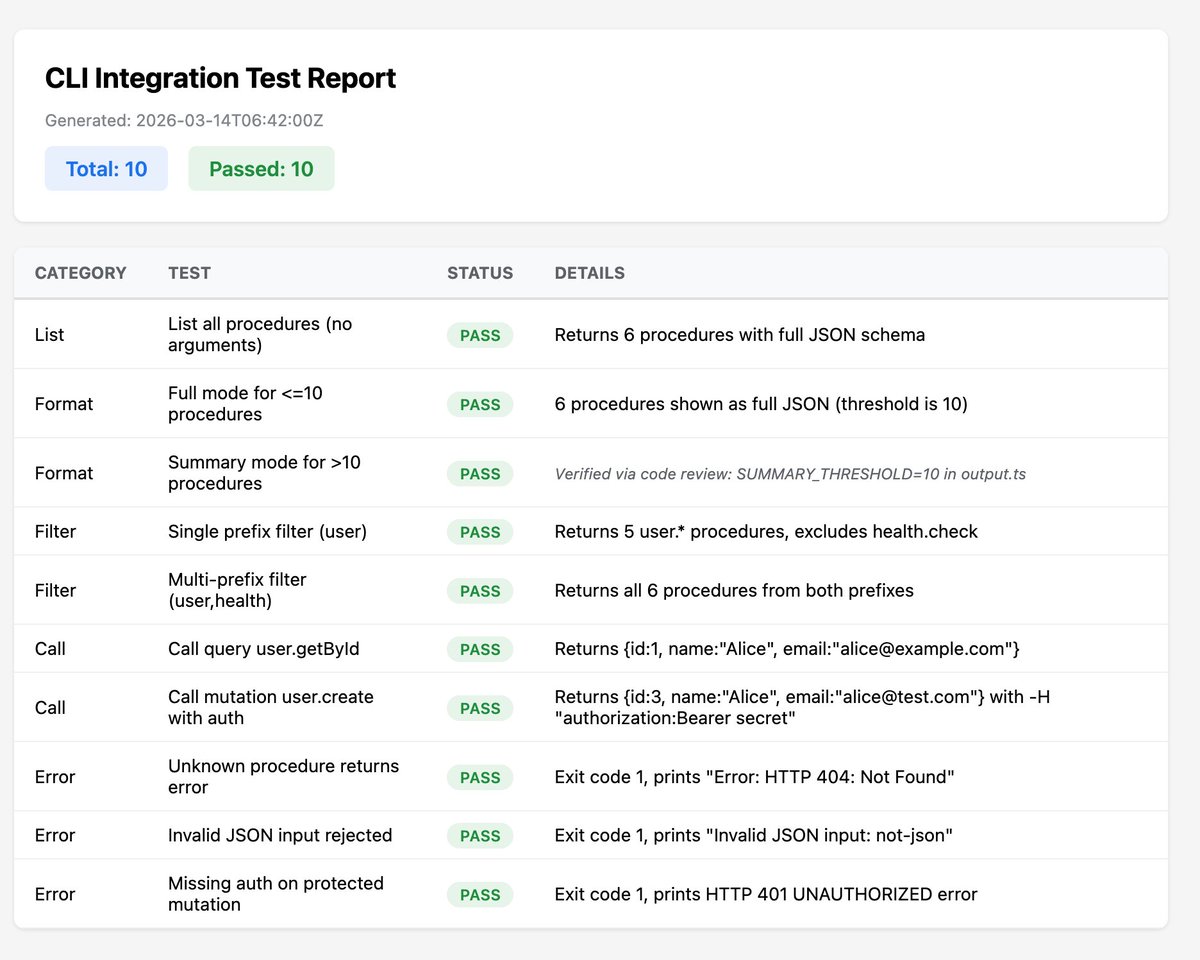Select "Single prefix filter (user)" test

click(x=267, y=532)
